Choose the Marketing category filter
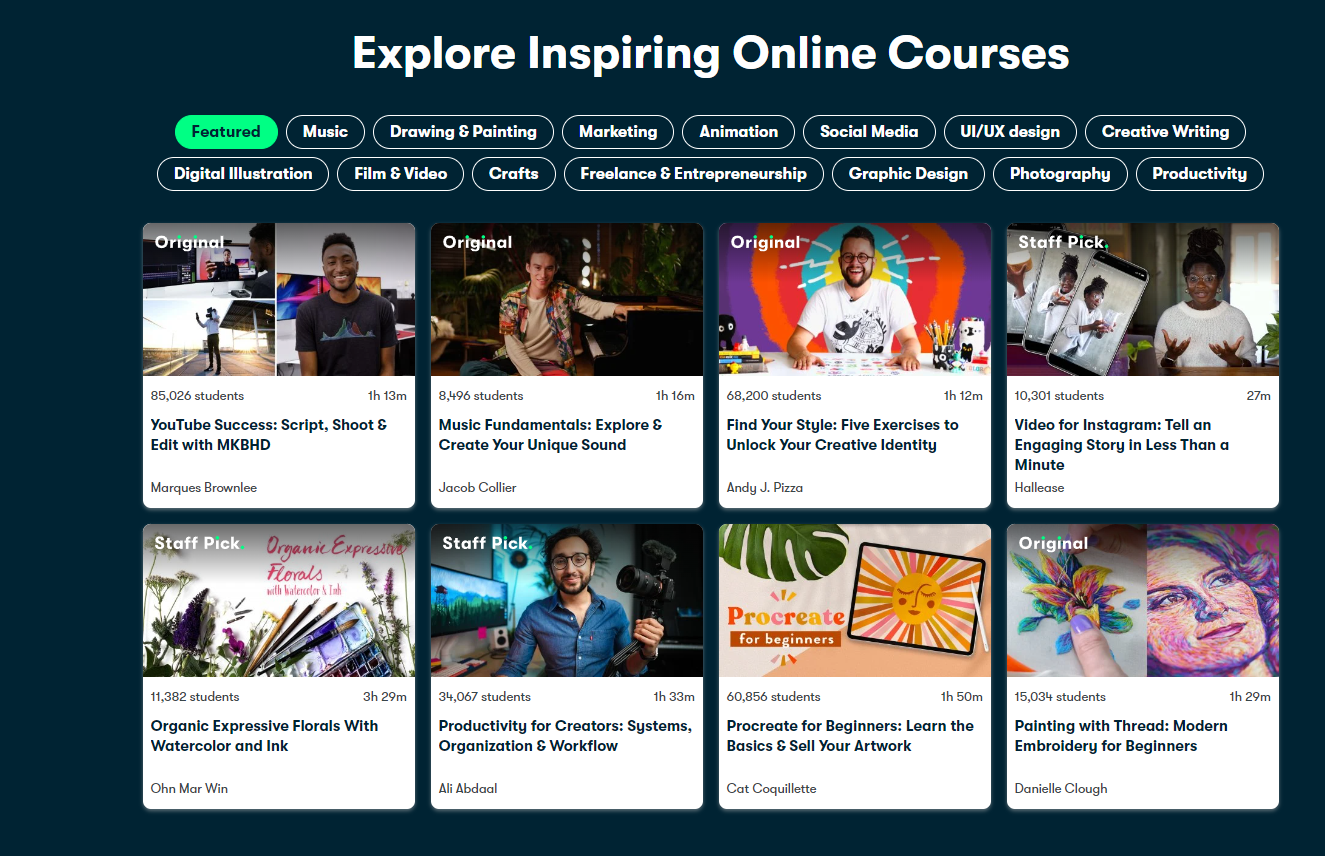Viewport: 1325px width, 856px height. click(618, 132)
